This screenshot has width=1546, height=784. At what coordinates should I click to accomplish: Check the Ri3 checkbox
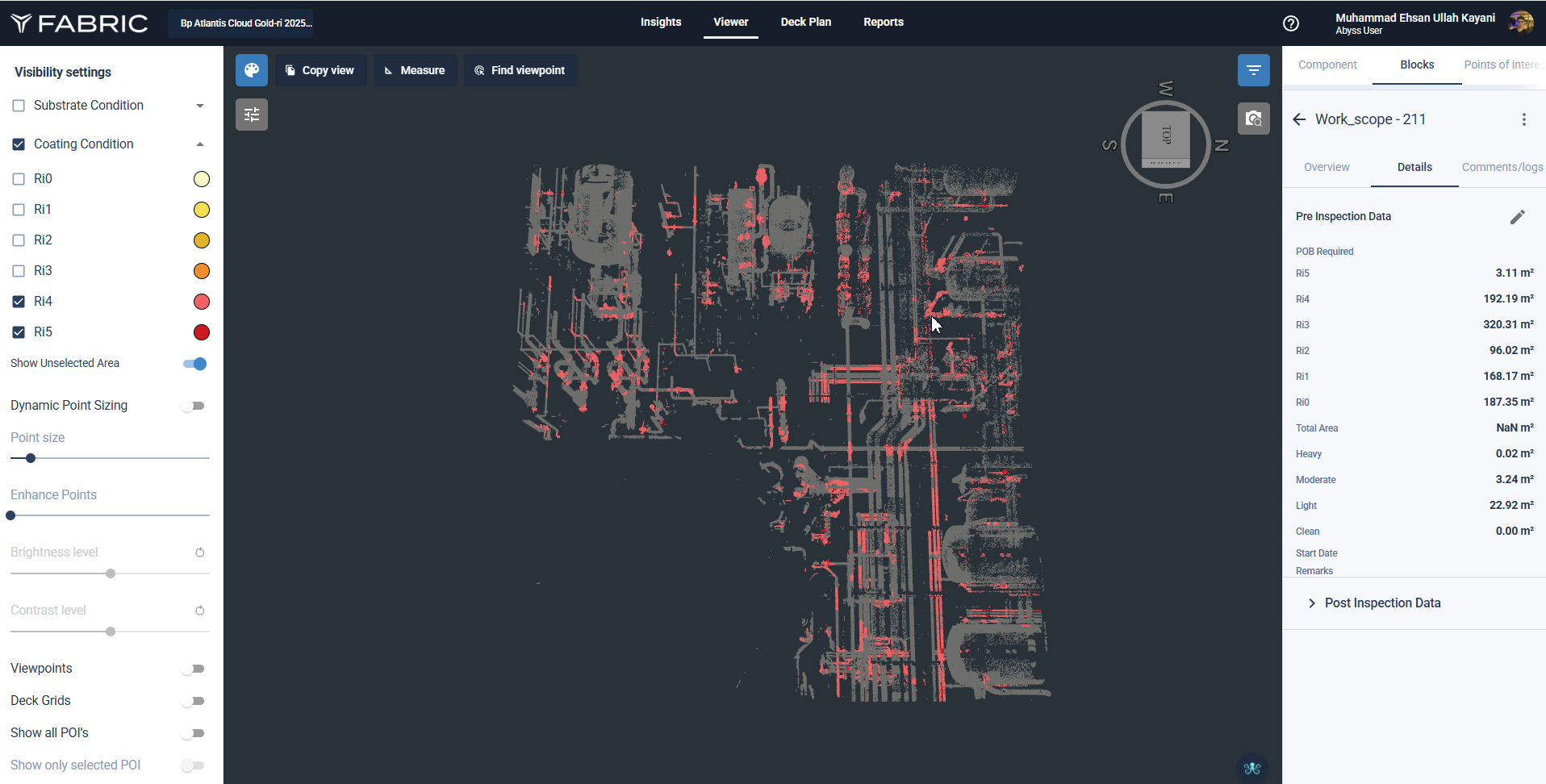pyautogui.click(x=19, y=271)
